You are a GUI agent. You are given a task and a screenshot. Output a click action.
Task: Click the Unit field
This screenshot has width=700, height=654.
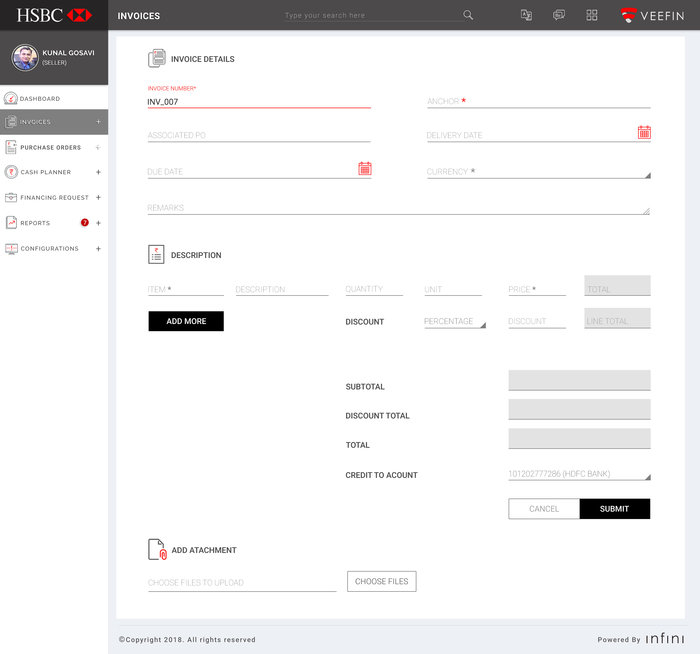[x=453, y=289]
